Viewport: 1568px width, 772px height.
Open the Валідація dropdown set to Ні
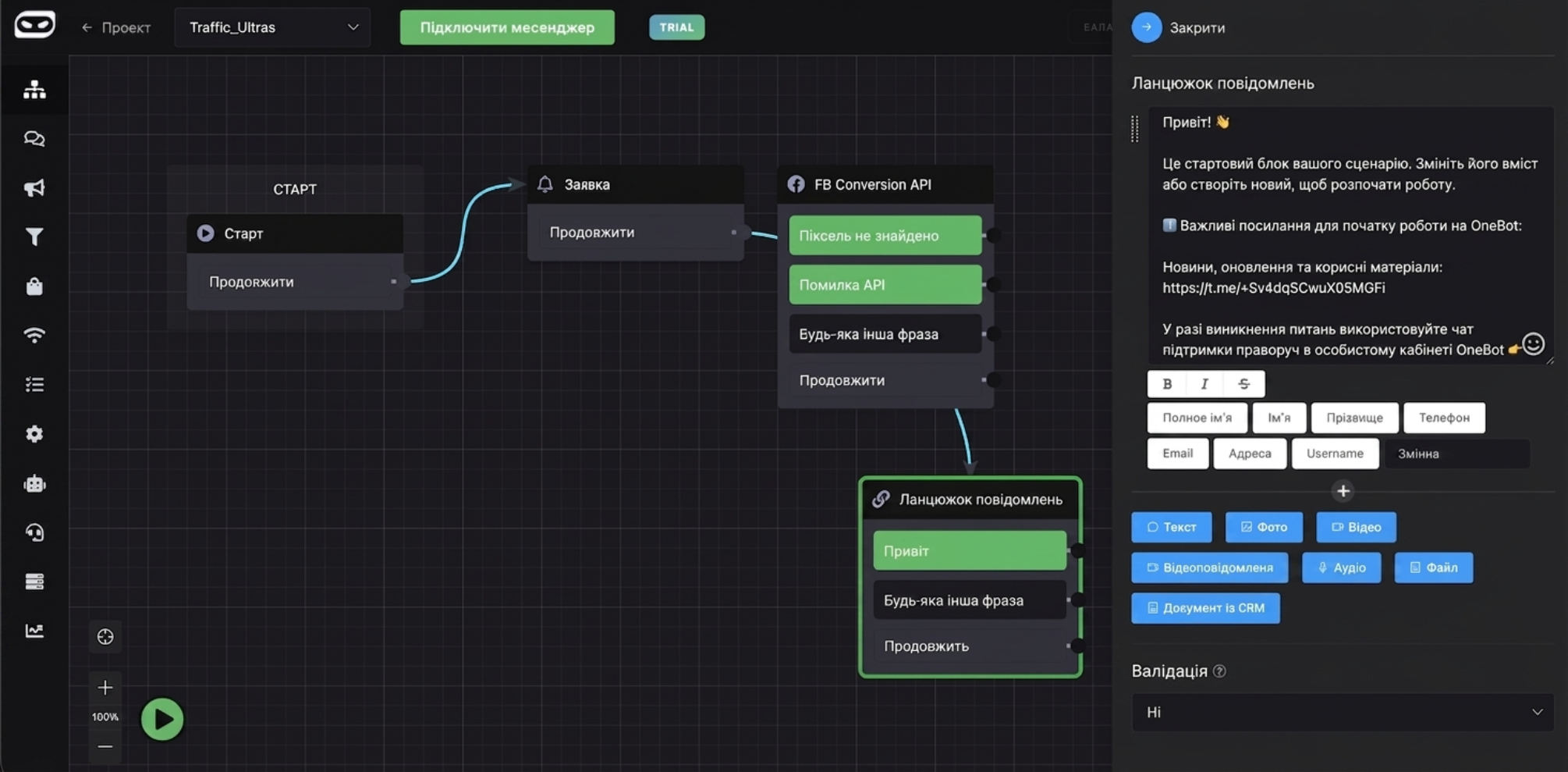pos(1342,712)
